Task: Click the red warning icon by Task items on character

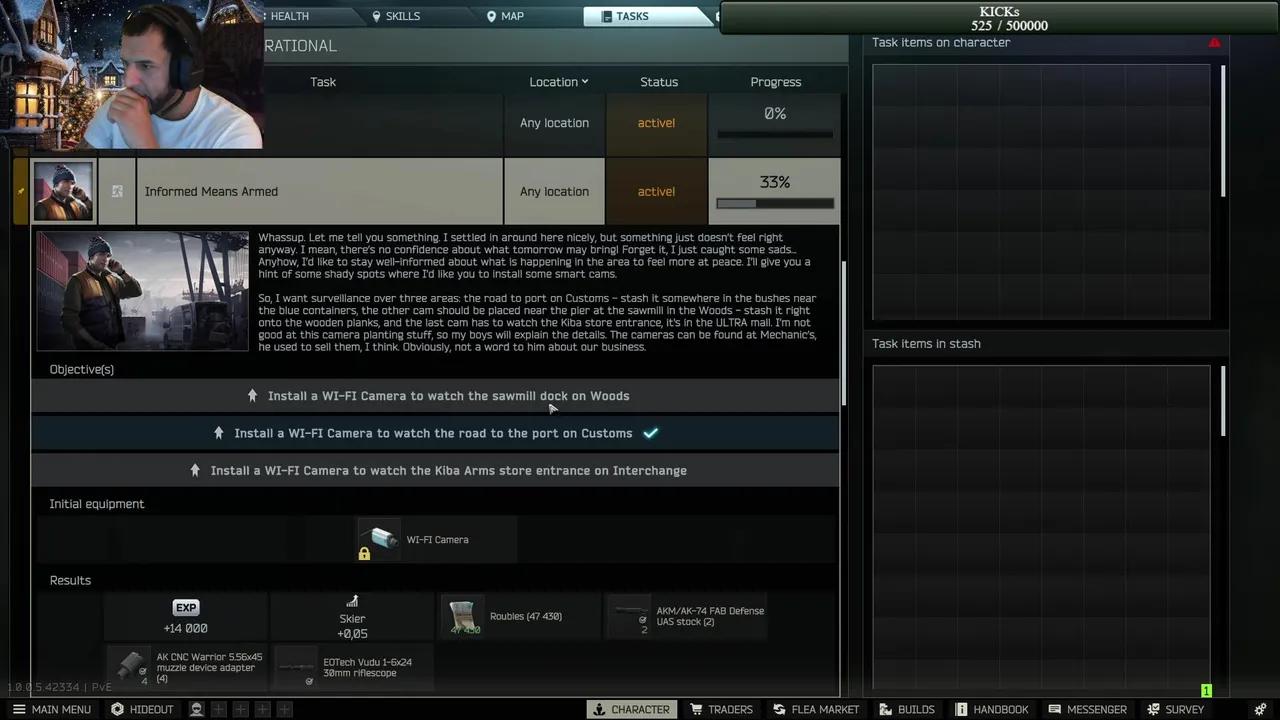Action: pyautogui.click(x=1214, y=43)
